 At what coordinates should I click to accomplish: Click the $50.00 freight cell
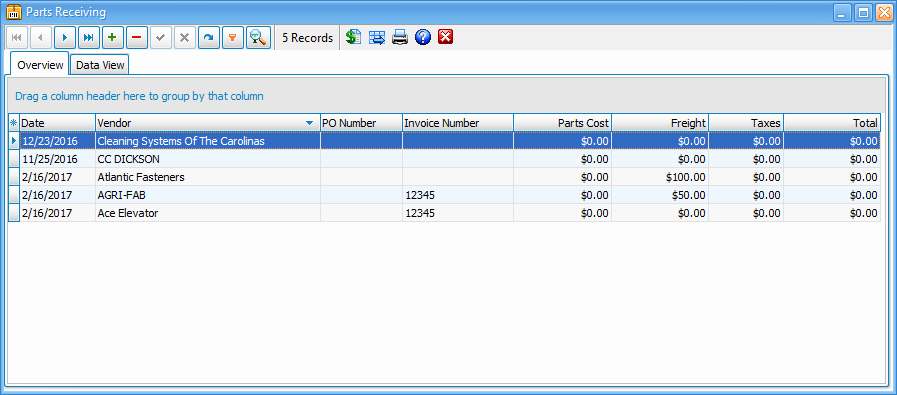point(660,195)
